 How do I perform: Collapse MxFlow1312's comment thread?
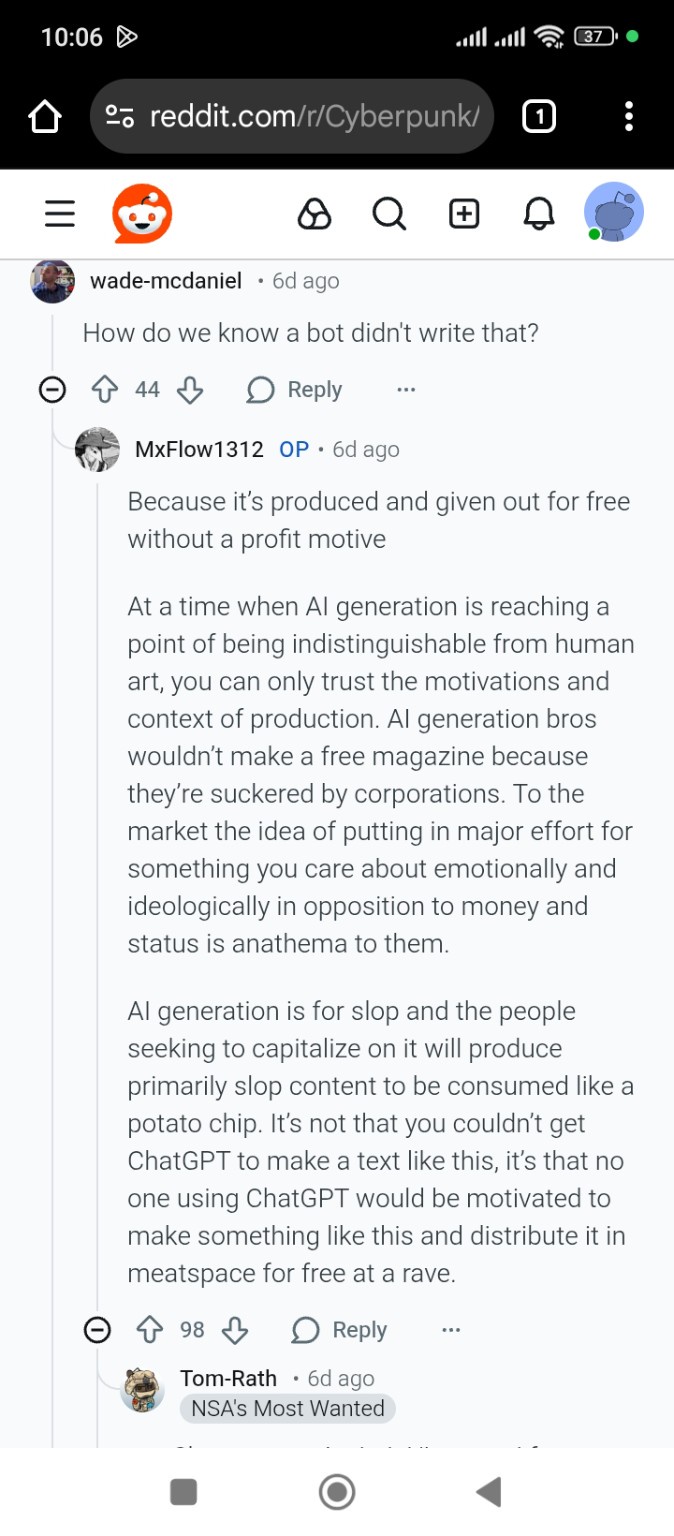97,1330
